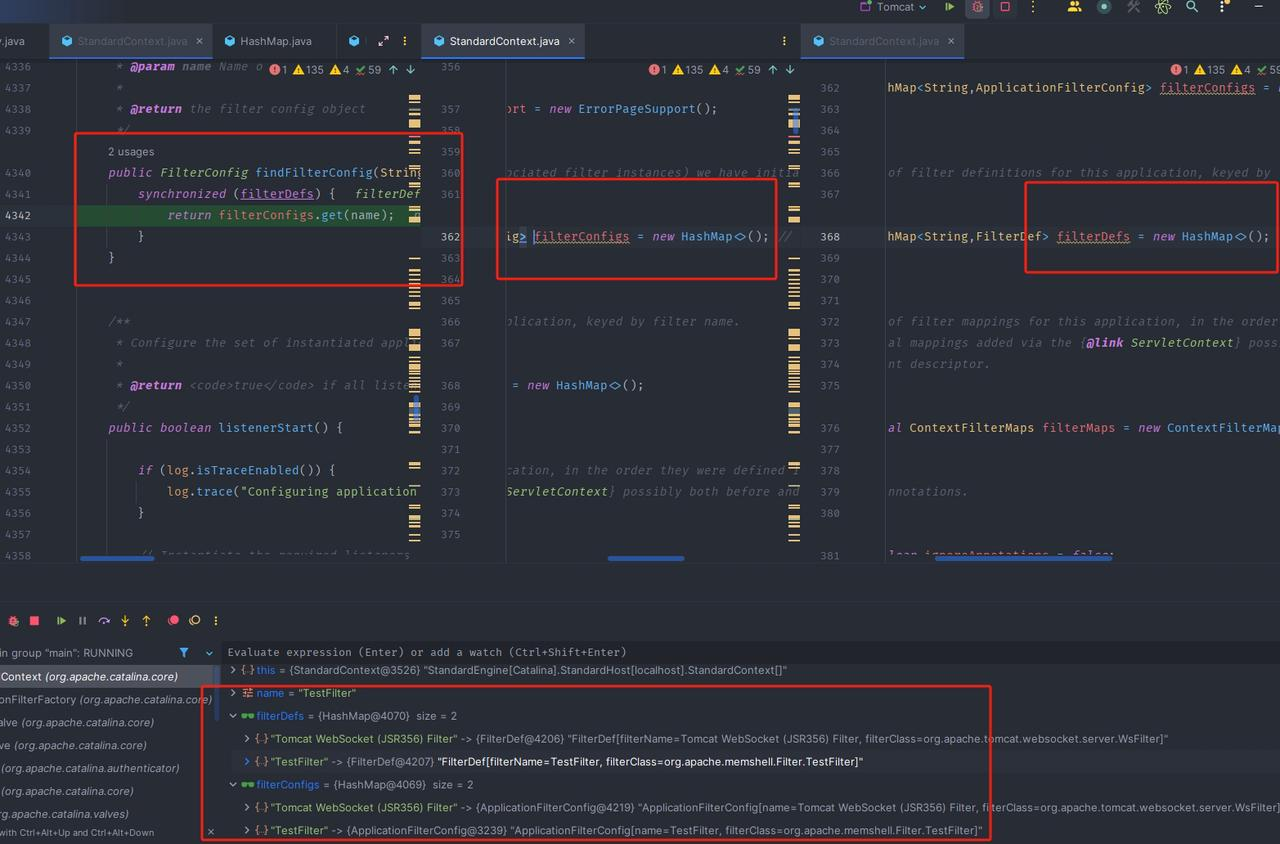
Task: Toggle the frames filter funnel icon
Action: coord(184,653)
